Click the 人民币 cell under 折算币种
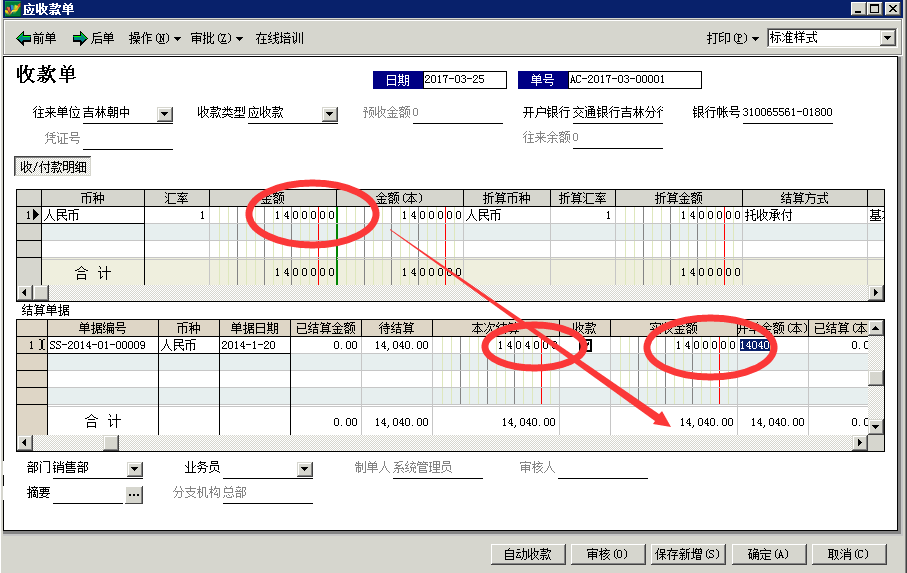The height and width of the screenshot is (573, 907). click(507, 215)
